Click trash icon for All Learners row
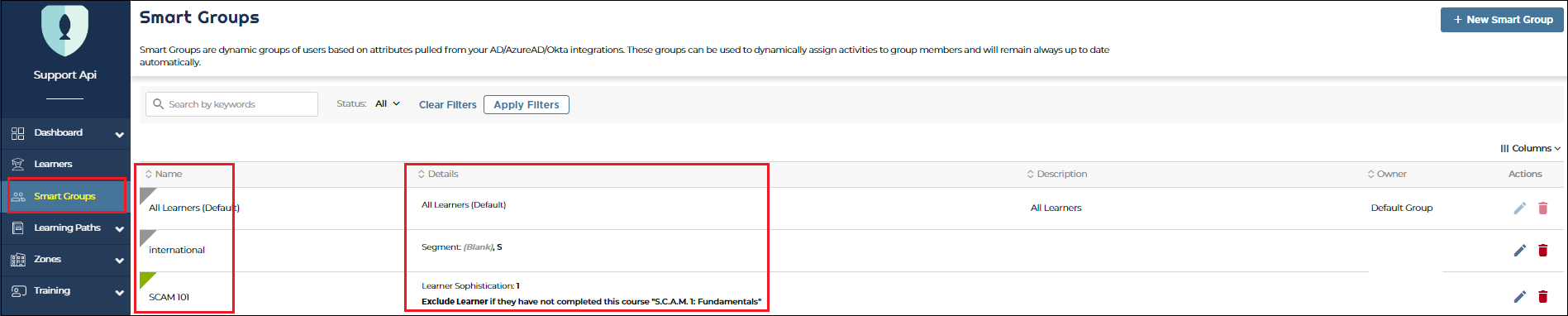Screen dimensions: 1568x316 [1542, 208]
